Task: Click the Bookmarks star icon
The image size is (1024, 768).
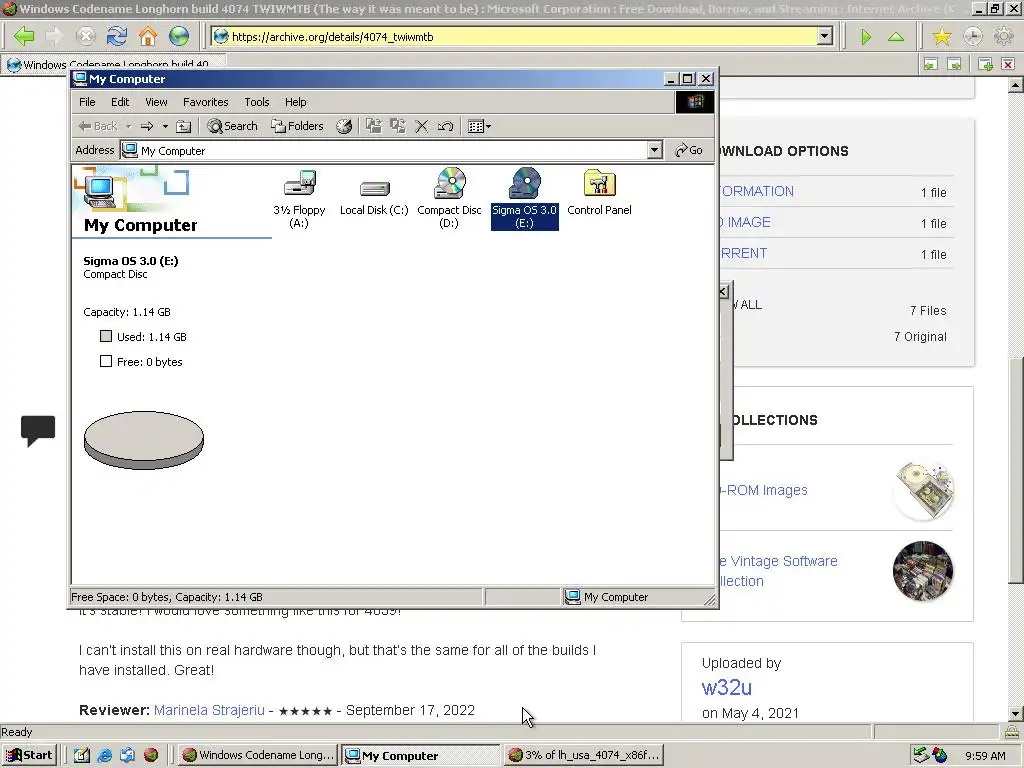Action: [942, 37]
